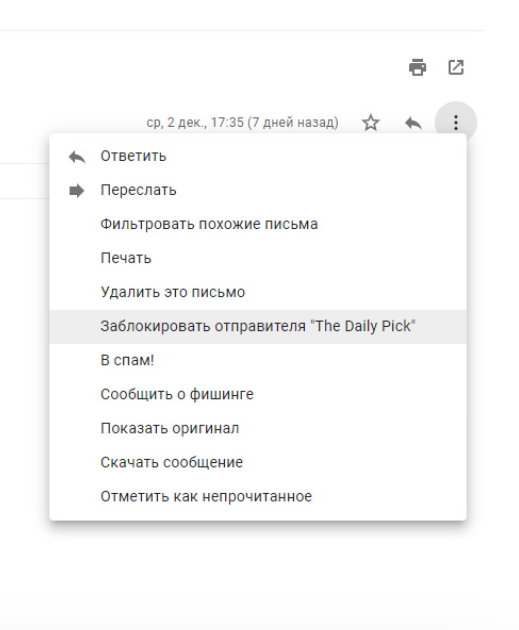
Task: Choose "Фильтровать похожие письма"
Action: [257, 224]
